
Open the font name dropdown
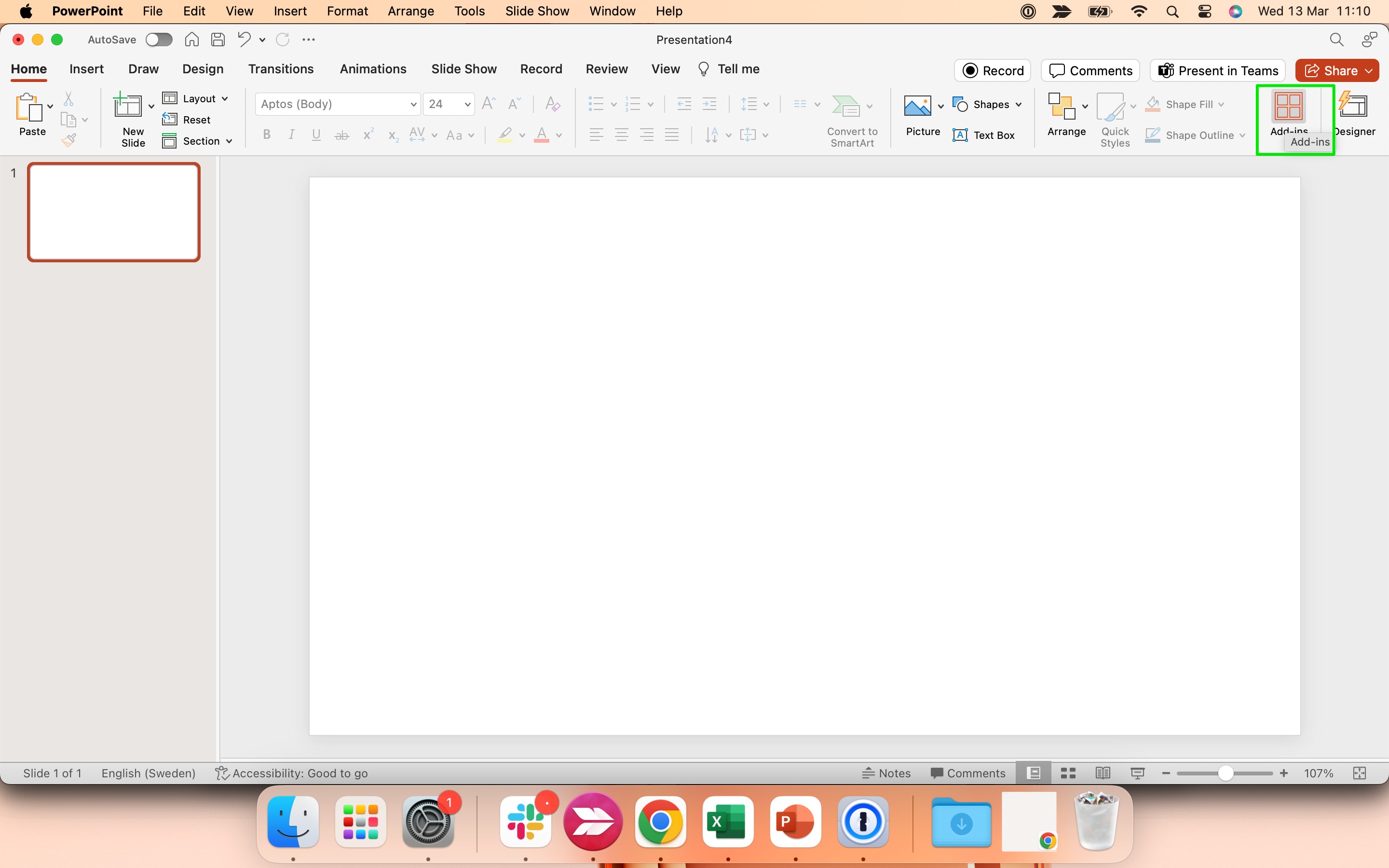tap(413, 105)
